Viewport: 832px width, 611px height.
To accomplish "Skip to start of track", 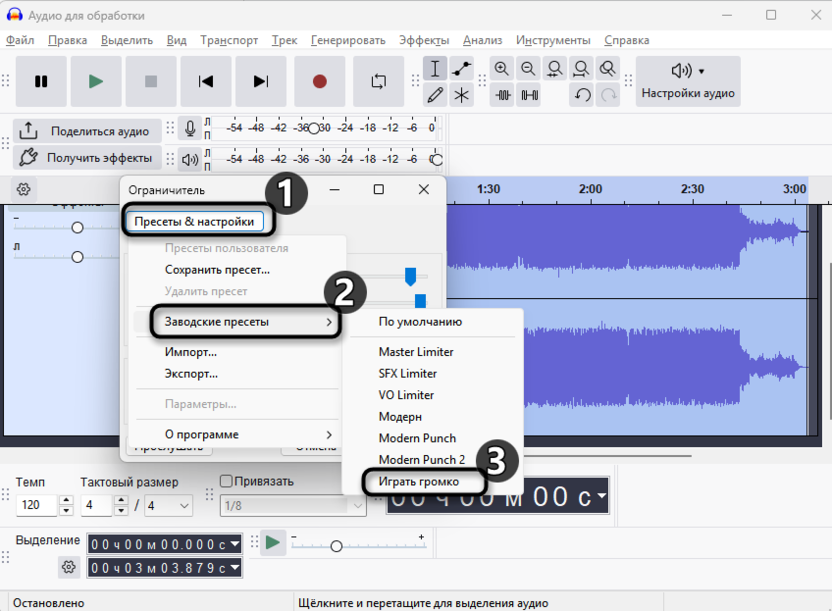I will point(206,82).
